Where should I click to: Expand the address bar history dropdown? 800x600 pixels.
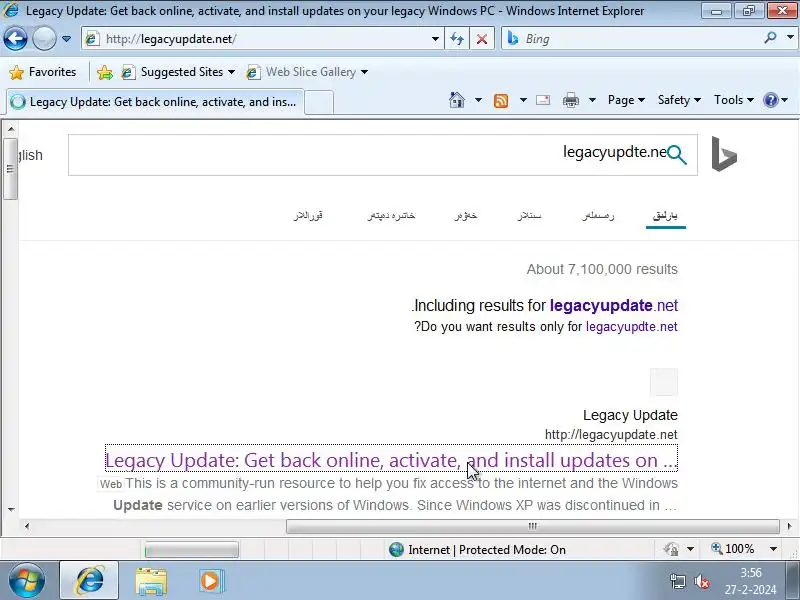pos(435,39)
